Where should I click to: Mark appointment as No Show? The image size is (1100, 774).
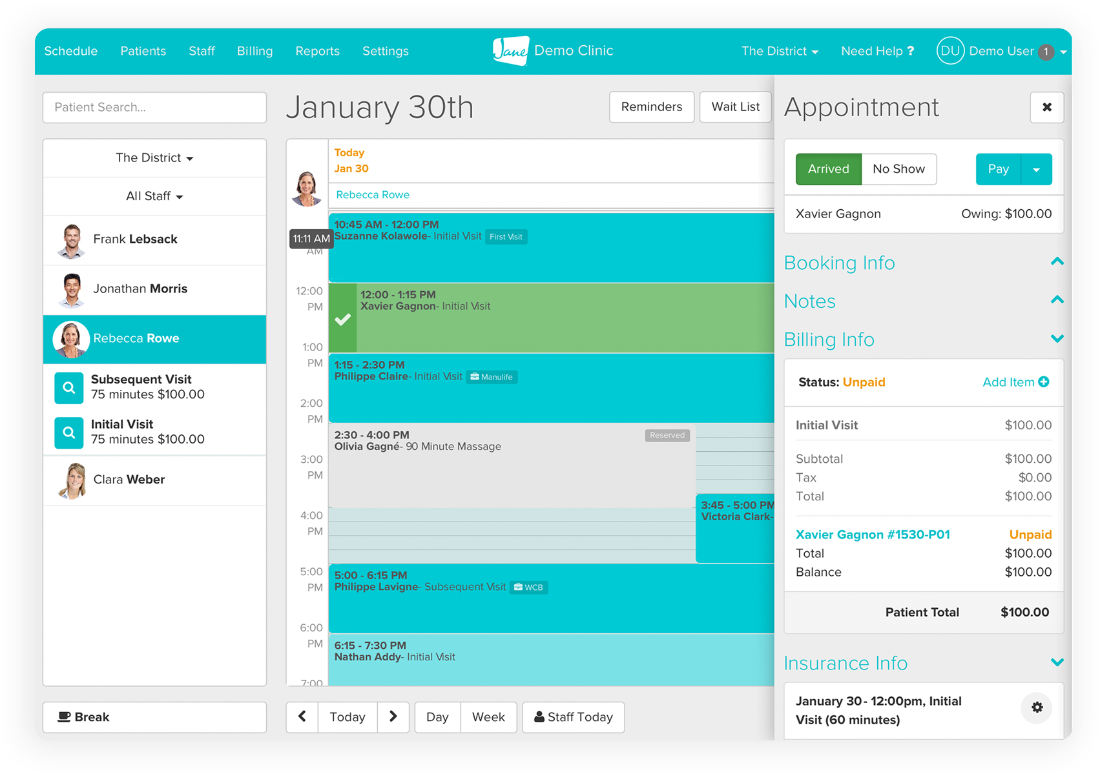[x=898, y=169]
